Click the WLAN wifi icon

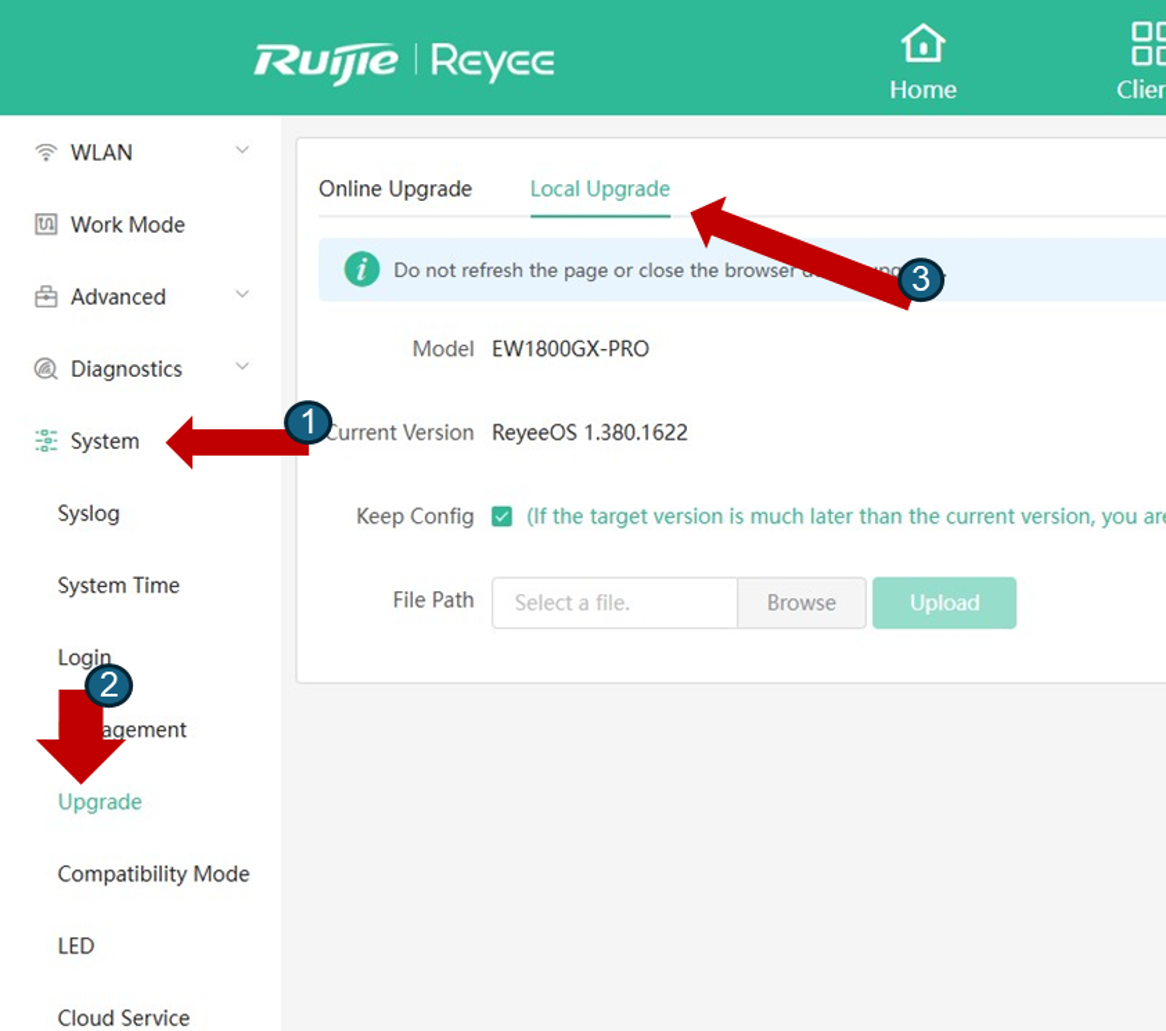[46, 152]
